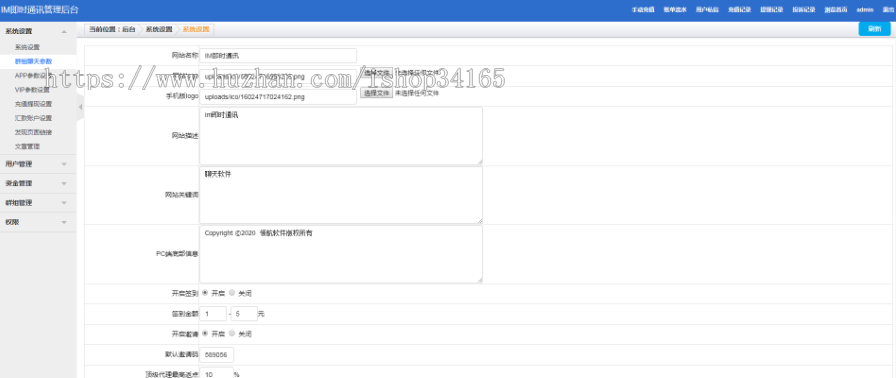The image size is (896, 378).
Task: Click admin in the top bar
Action: (865, 10)
